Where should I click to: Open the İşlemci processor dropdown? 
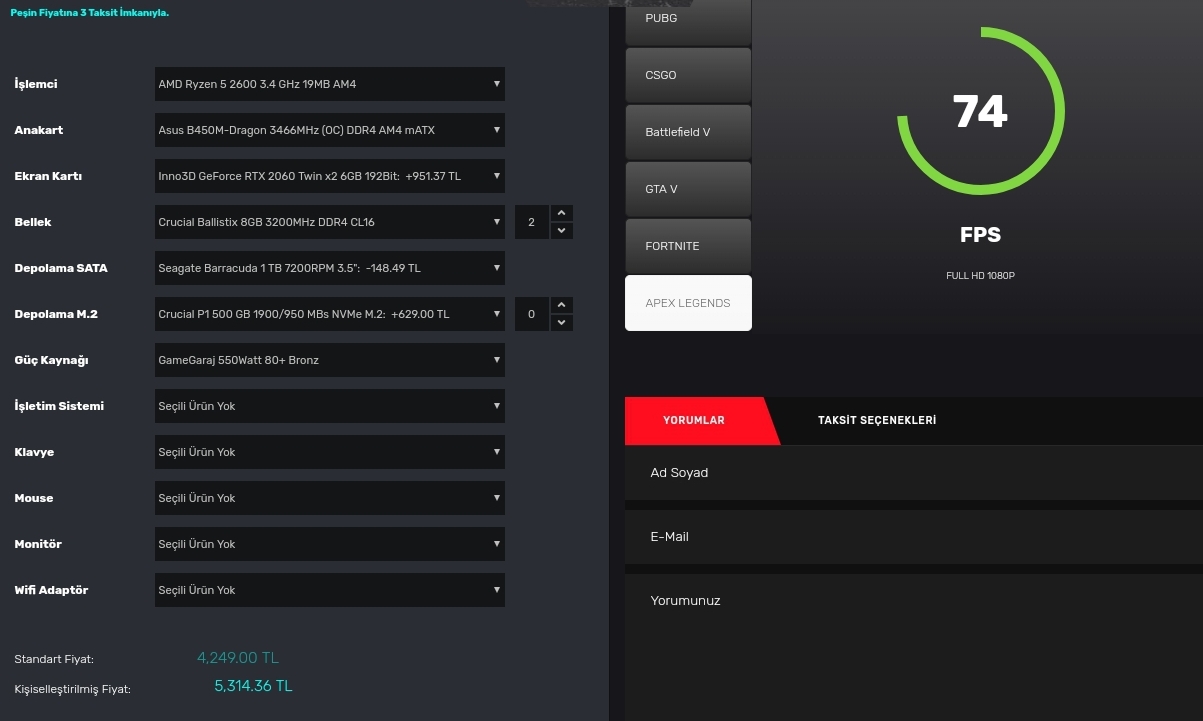point(329,84)
